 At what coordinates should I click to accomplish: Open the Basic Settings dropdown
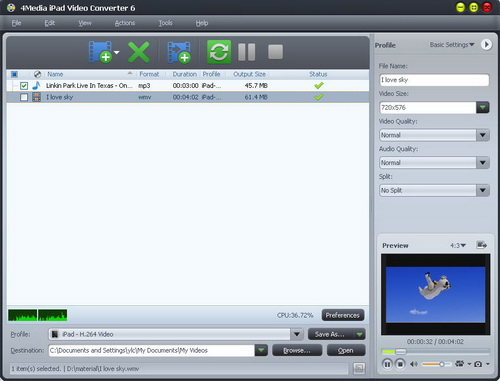452,45
